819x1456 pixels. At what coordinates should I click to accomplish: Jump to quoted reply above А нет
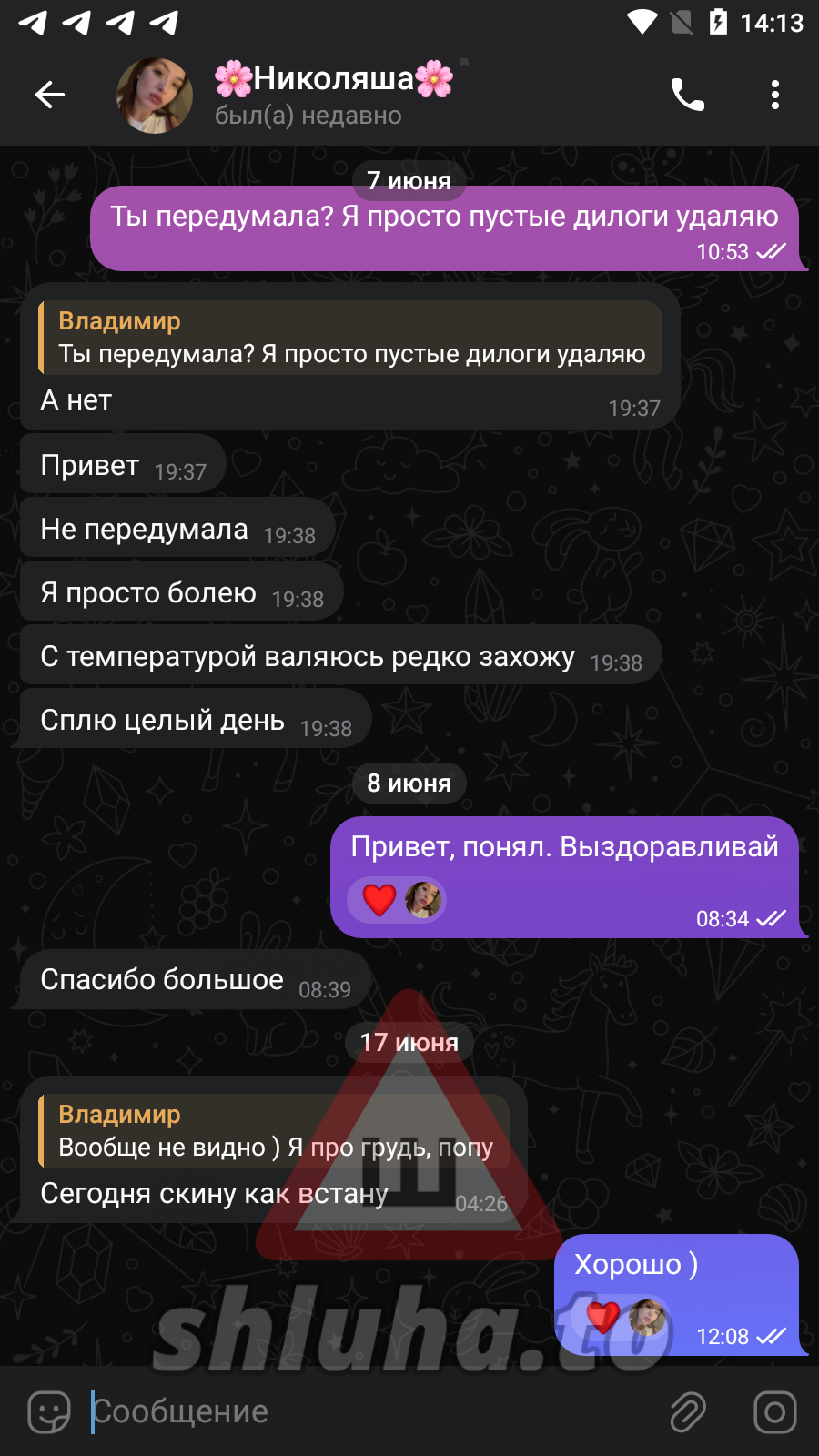pyautogui.click(x=350, y=338)
